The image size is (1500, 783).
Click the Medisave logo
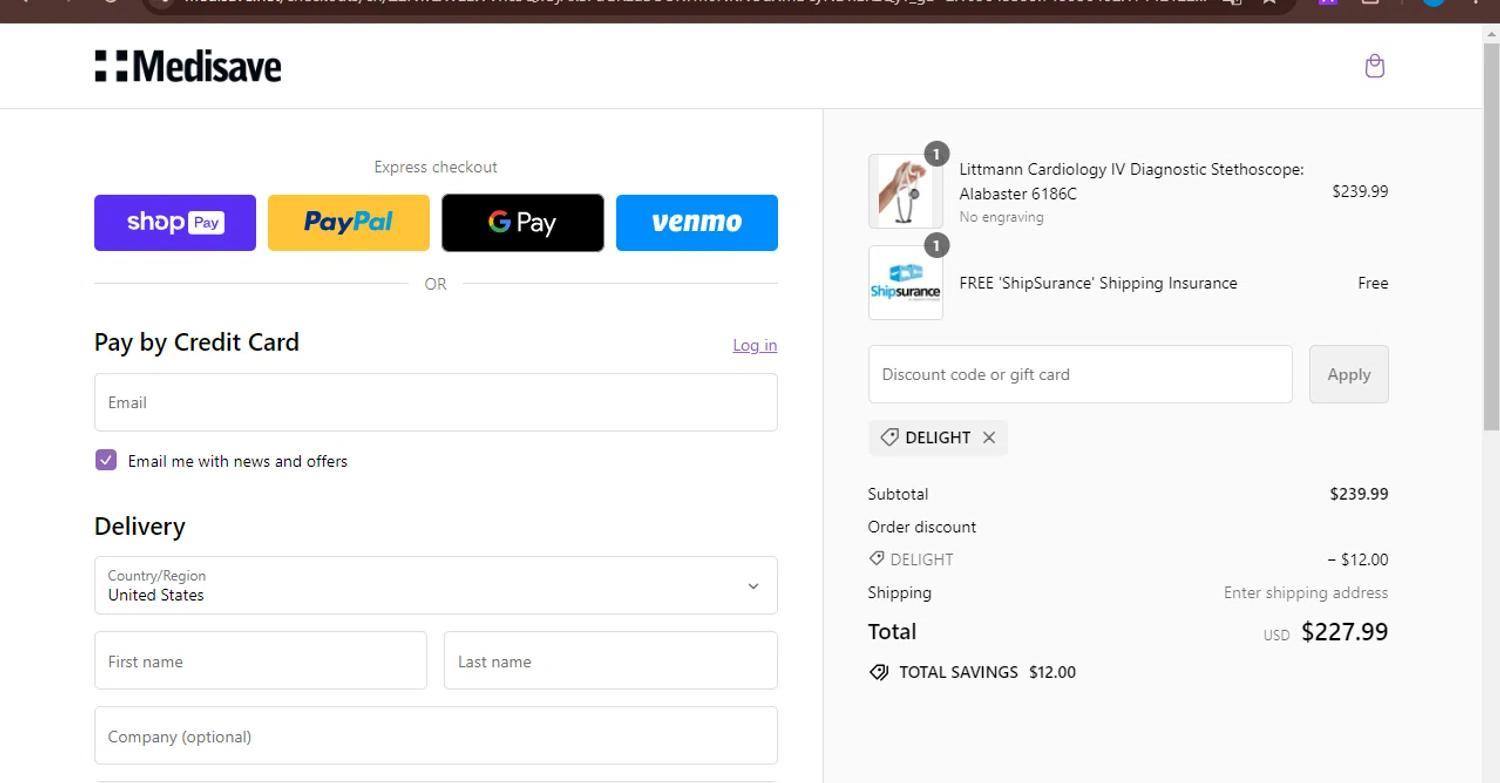tap(188, 66)
